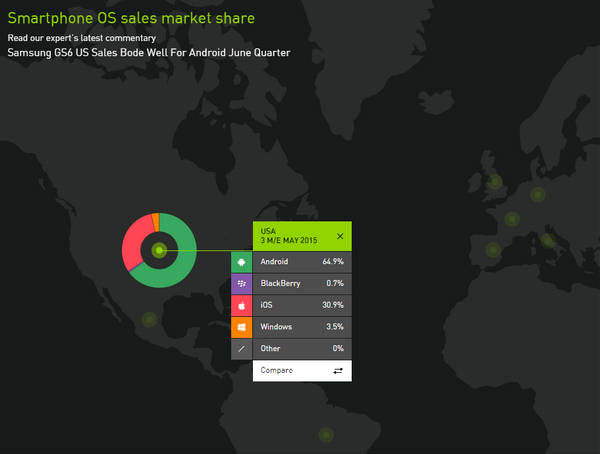Viewport: 600px width, 454px height.
Task: Click the USA map marker at the donut center
Action: [x=159, y=250]
